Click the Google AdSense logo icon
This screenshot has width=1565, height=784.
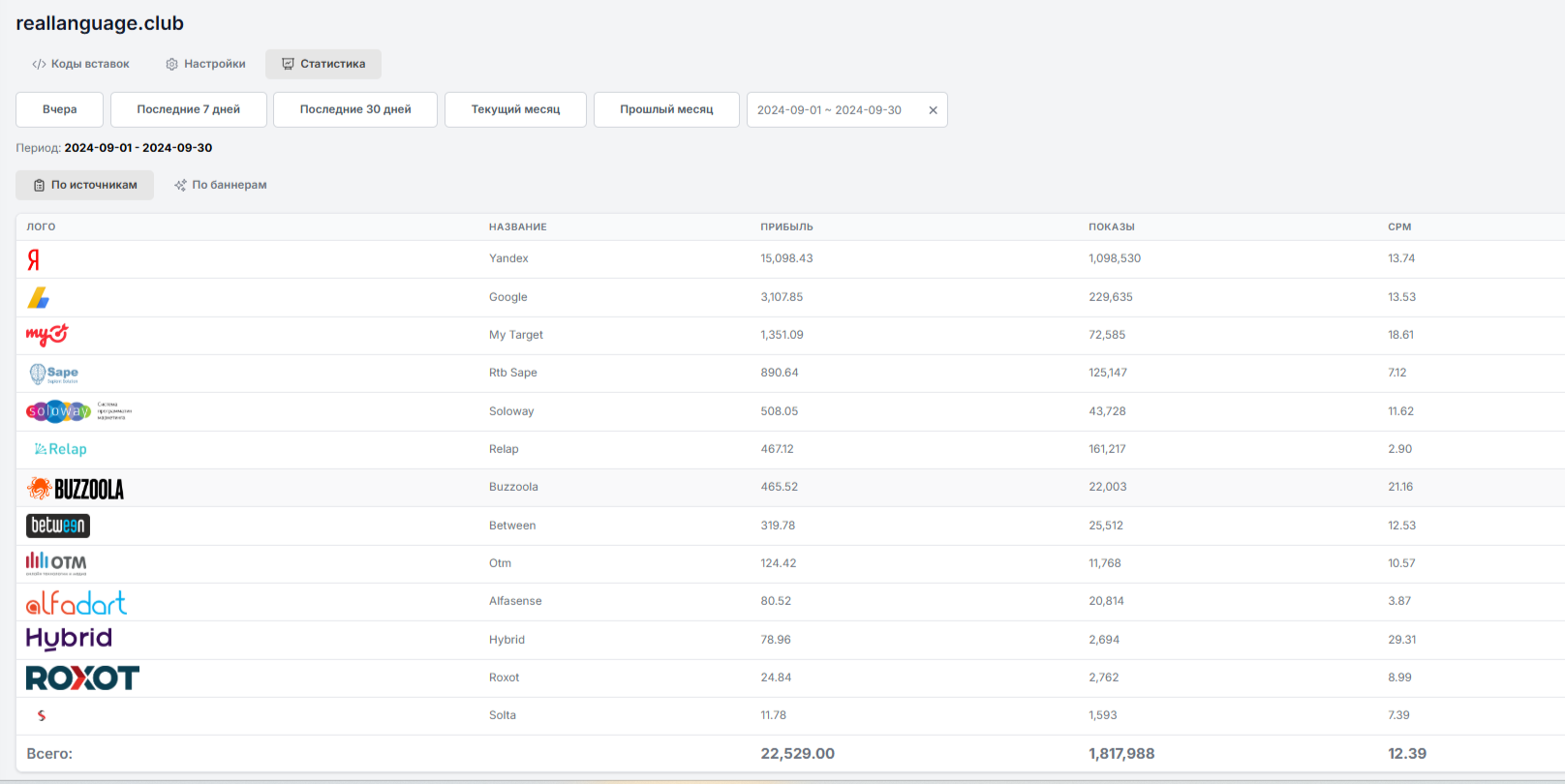pos(39,297)
